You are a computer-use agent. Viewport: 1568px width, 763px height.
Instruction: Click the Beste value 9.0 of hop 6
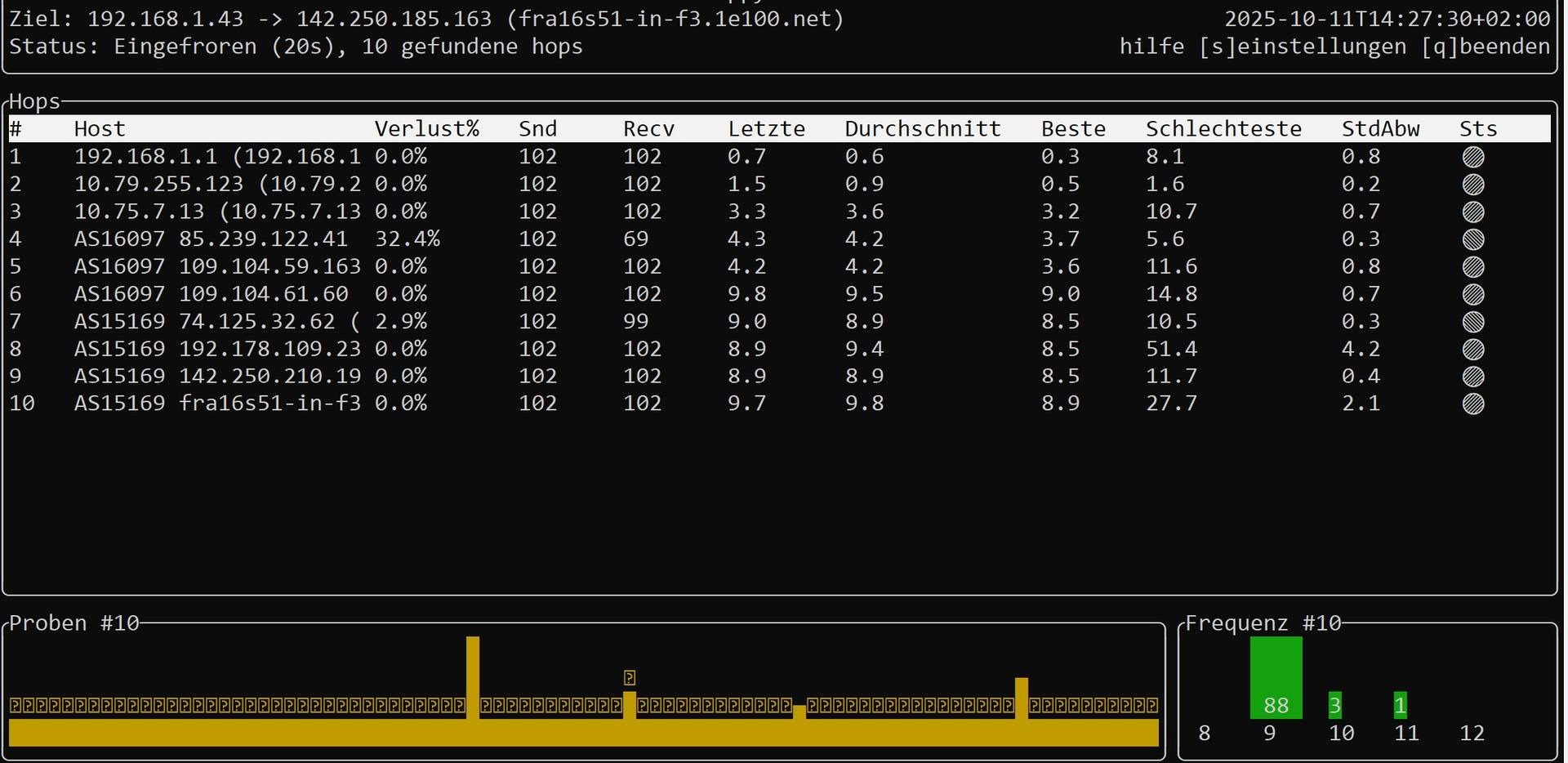(1060, 294)
